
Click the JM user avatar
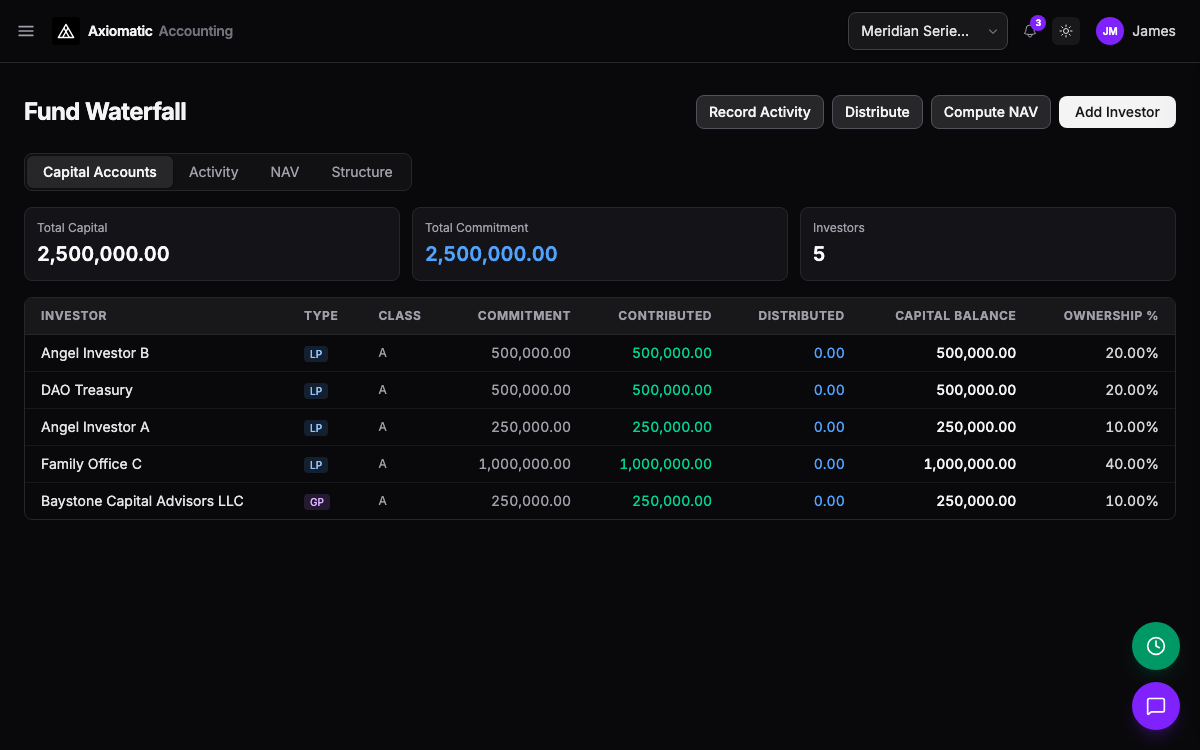click(x=1110, y=31)
